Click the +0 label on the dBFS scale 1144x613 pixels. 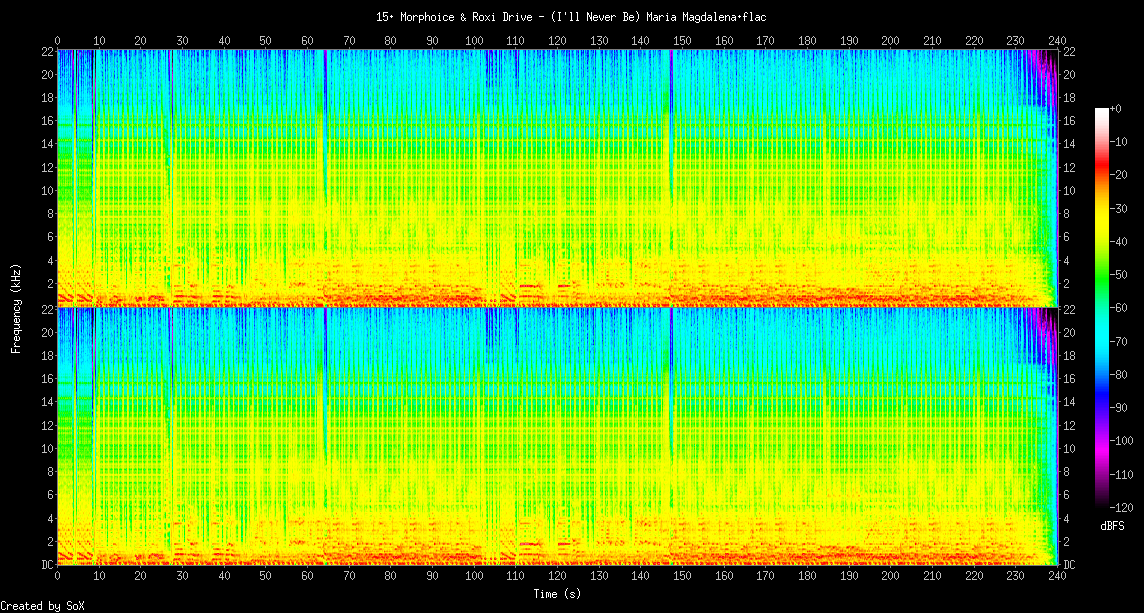[1117, 108]
